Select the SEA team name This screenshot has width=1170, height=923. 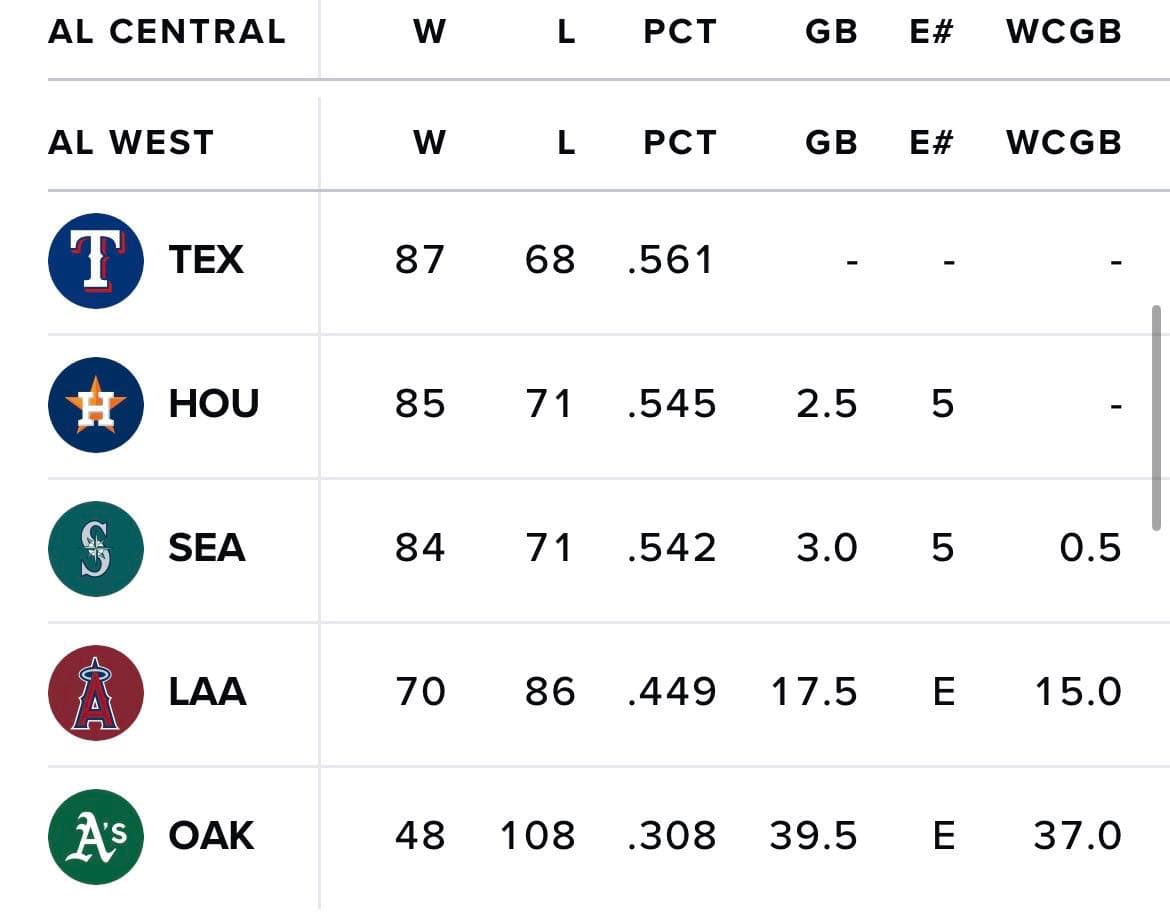coord(207,548)
